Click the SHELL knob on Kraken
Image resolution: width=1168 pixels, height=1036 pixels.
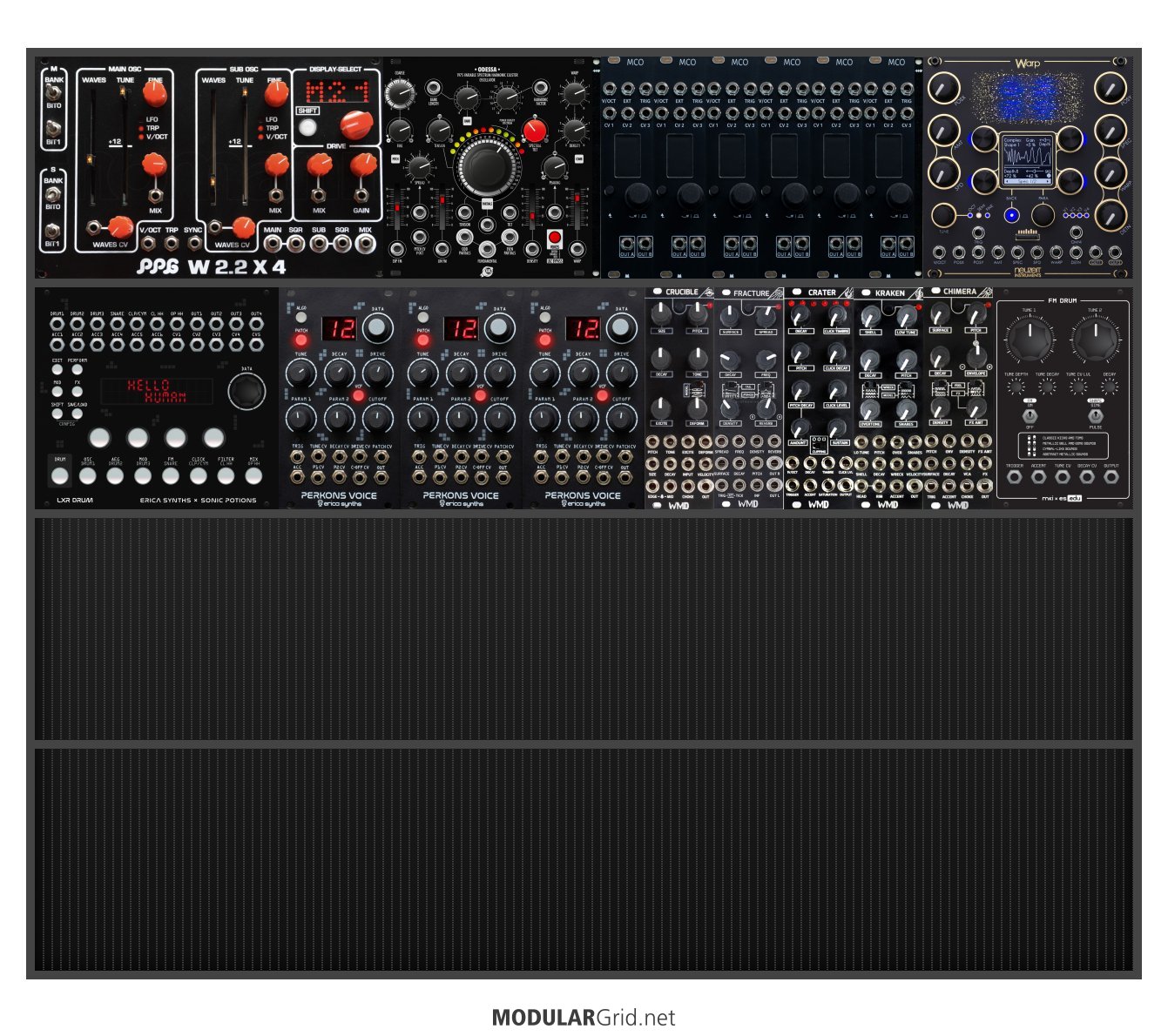pyautogui.click(x=870, y=318)
